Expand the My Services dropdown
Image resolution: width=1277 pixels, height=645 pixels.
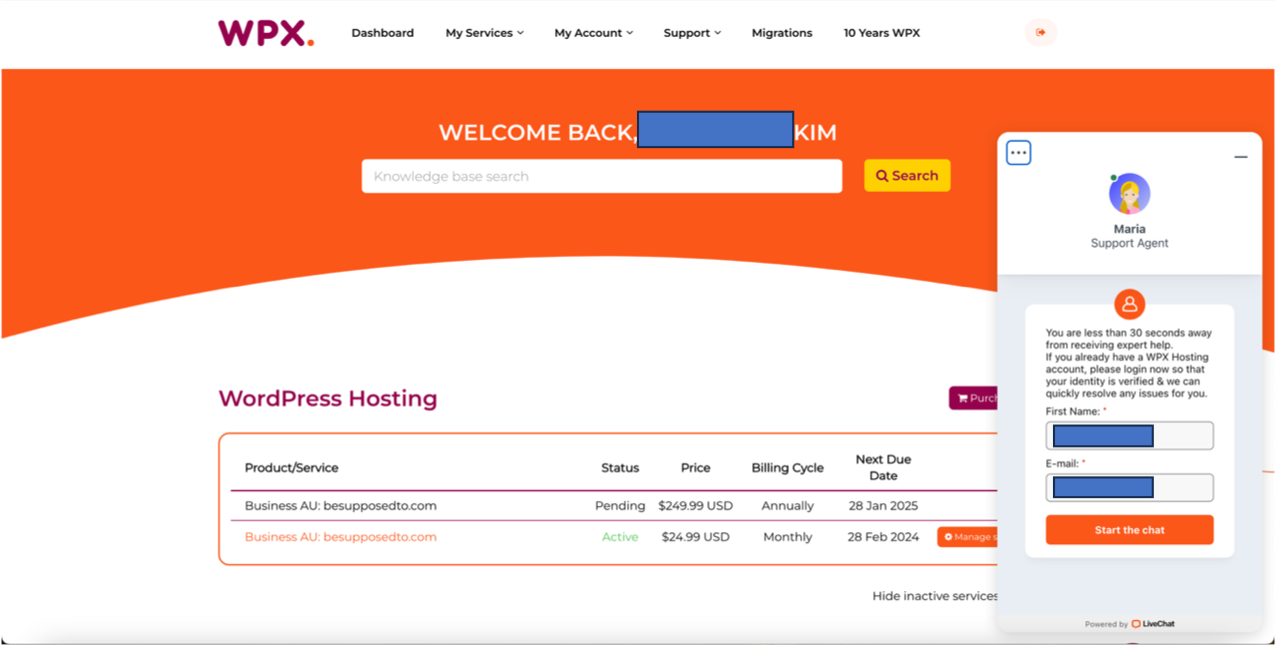pyautogui.click(x=484, y=33)
